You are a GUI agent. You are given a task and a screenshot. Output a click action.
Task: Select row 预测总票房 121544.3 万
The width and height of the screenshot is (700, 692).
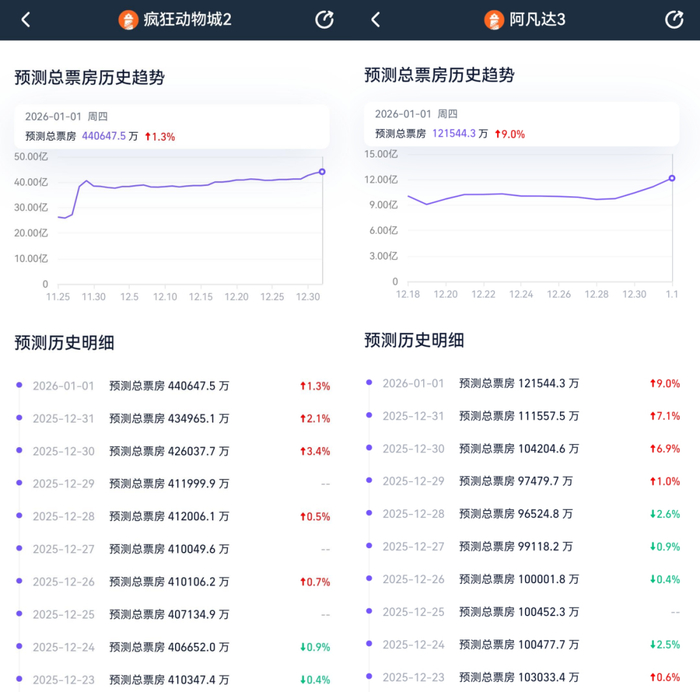pyautogui.click(x=523, y=383)
